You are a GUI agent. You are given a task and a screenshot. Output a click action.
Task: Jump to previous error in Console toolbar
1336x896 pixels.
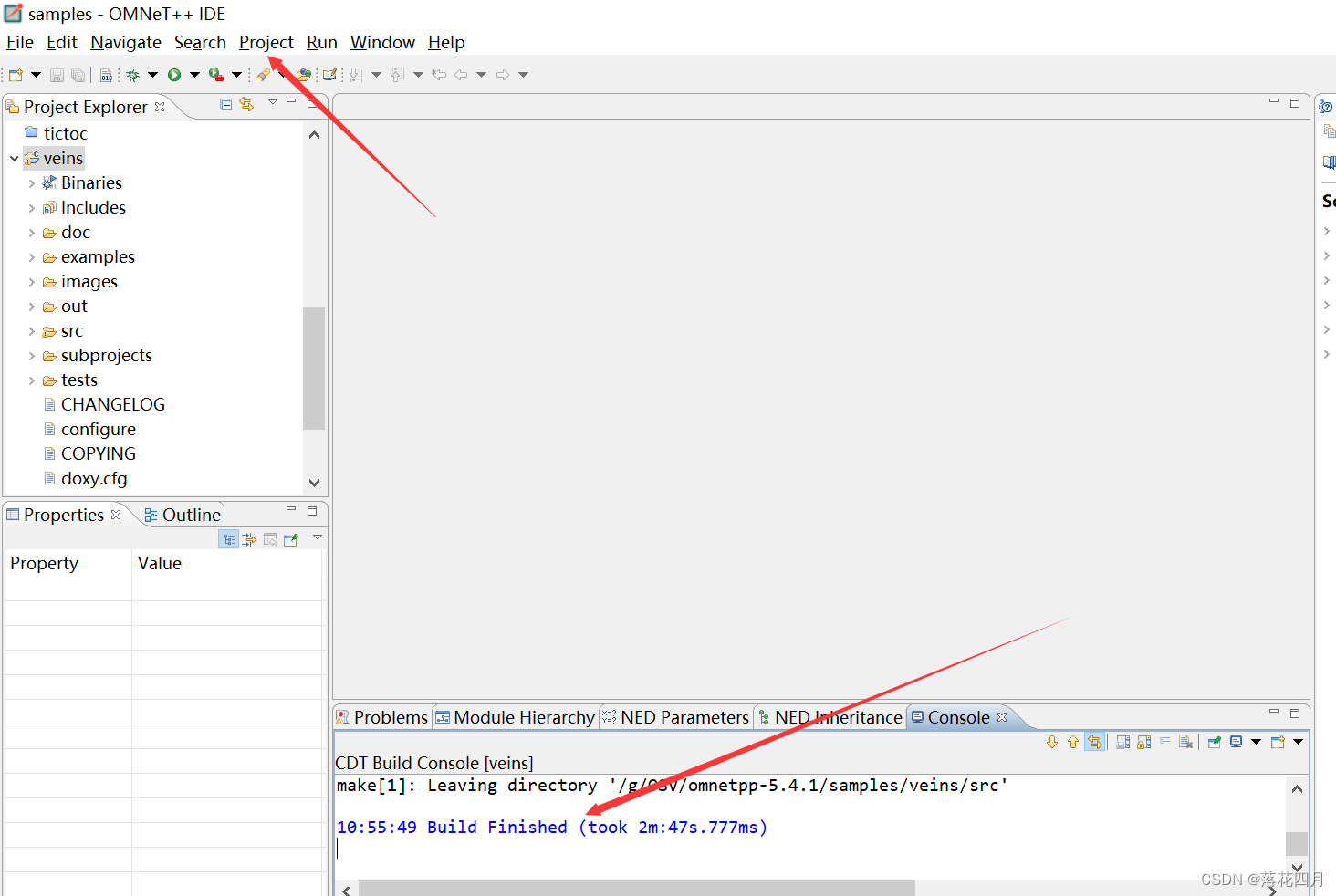tap(1073, 742)
